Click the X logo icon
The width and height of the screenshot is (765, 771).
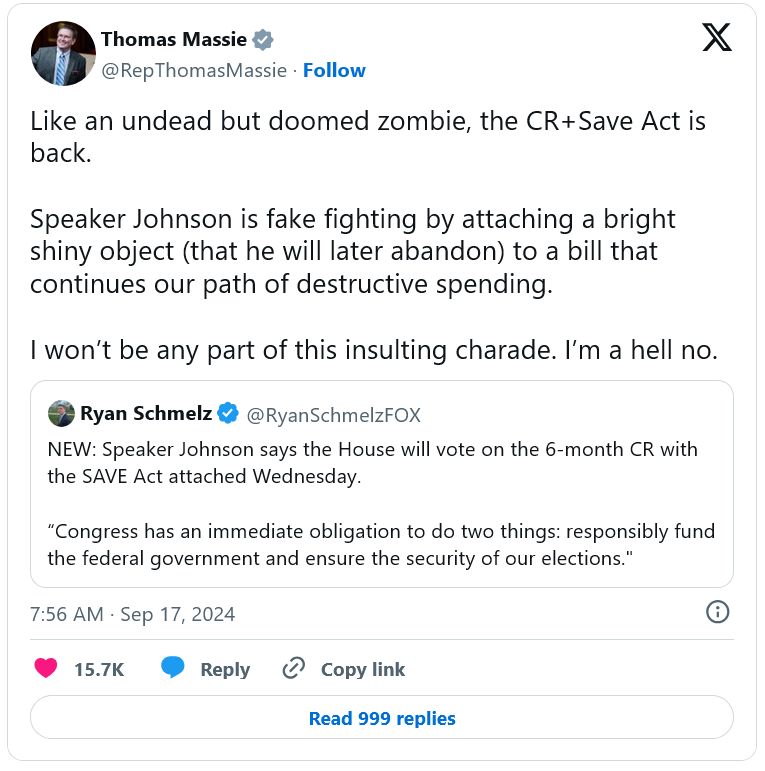(x=716, y=38)
